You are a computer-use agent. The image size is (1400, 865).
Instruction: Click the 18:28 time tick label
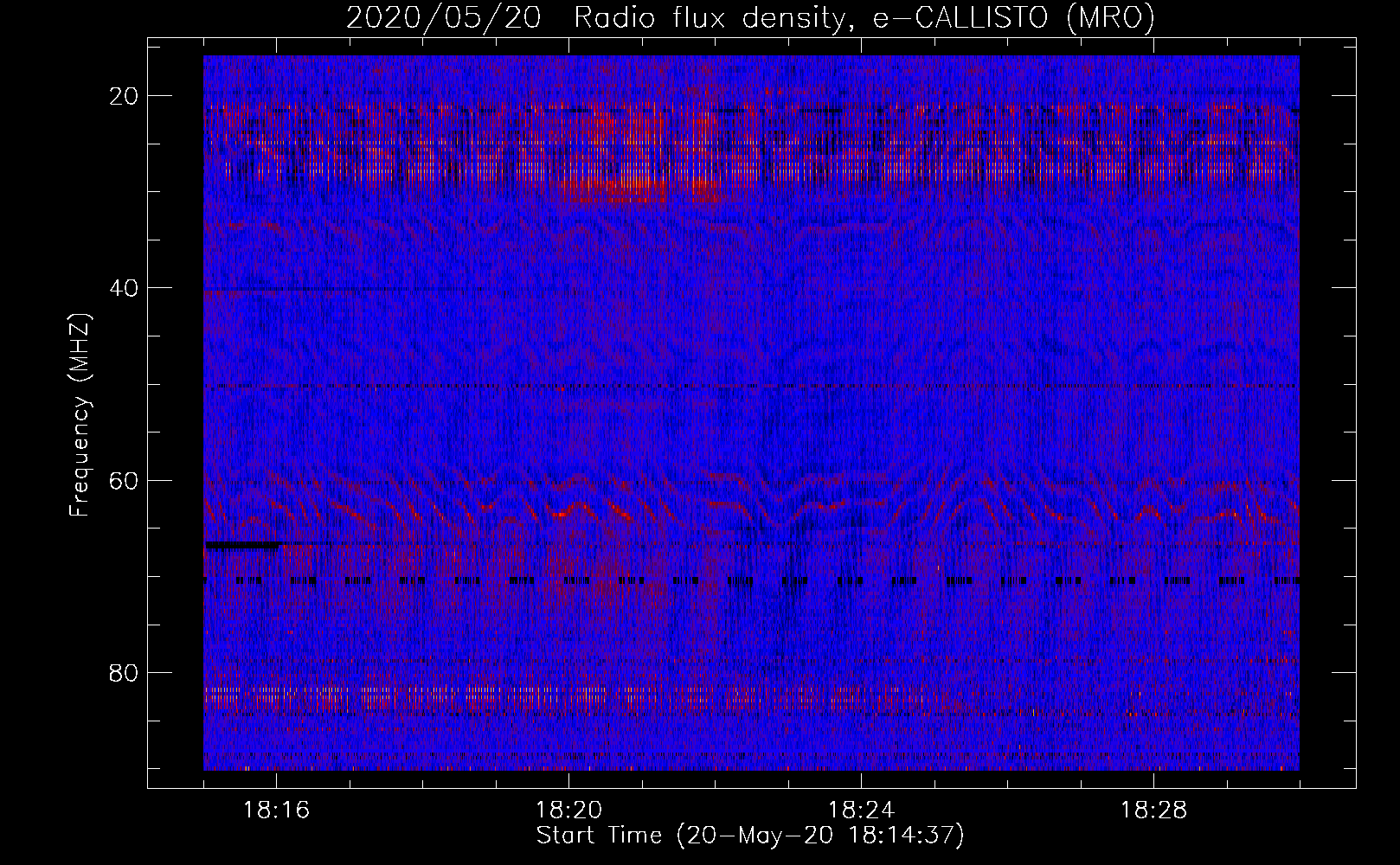pos(1153,811)
